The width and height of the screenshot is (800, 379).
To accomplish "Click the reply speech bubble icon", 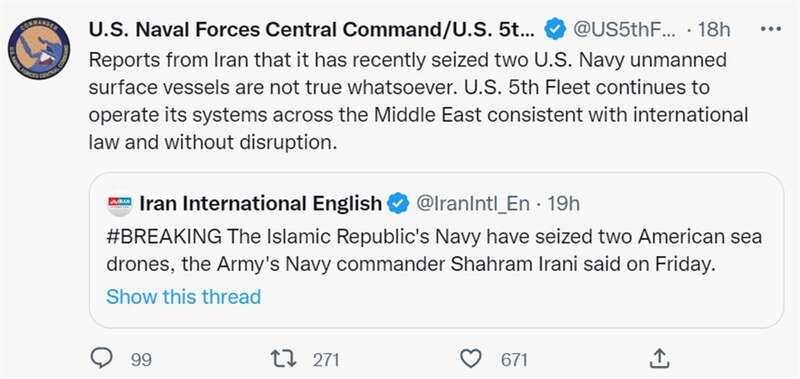I will pos(101,358).
